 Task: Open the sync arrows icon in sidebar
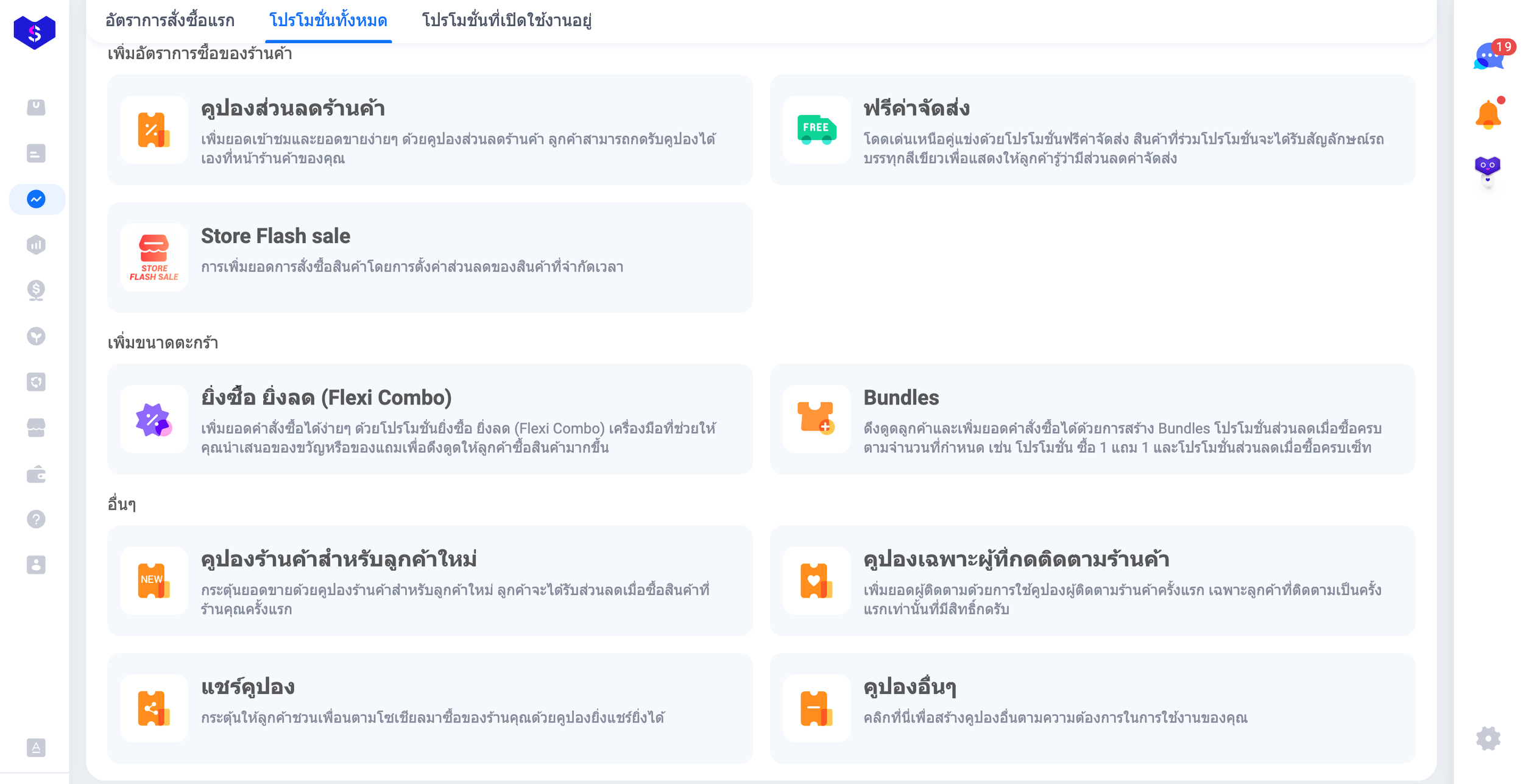point(37,383)
